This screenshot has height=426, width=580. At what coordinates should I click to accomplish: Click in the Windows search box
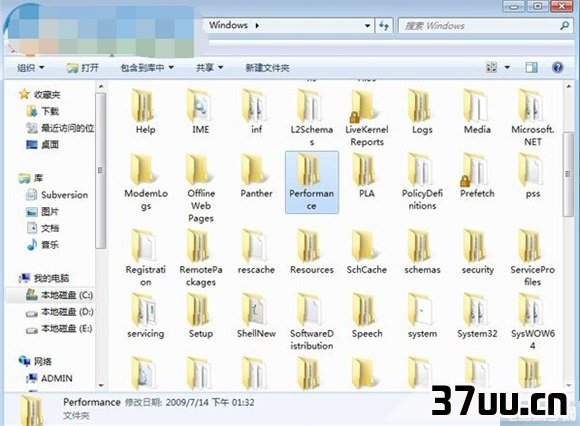pyautogui.click(x=480, y=26)
